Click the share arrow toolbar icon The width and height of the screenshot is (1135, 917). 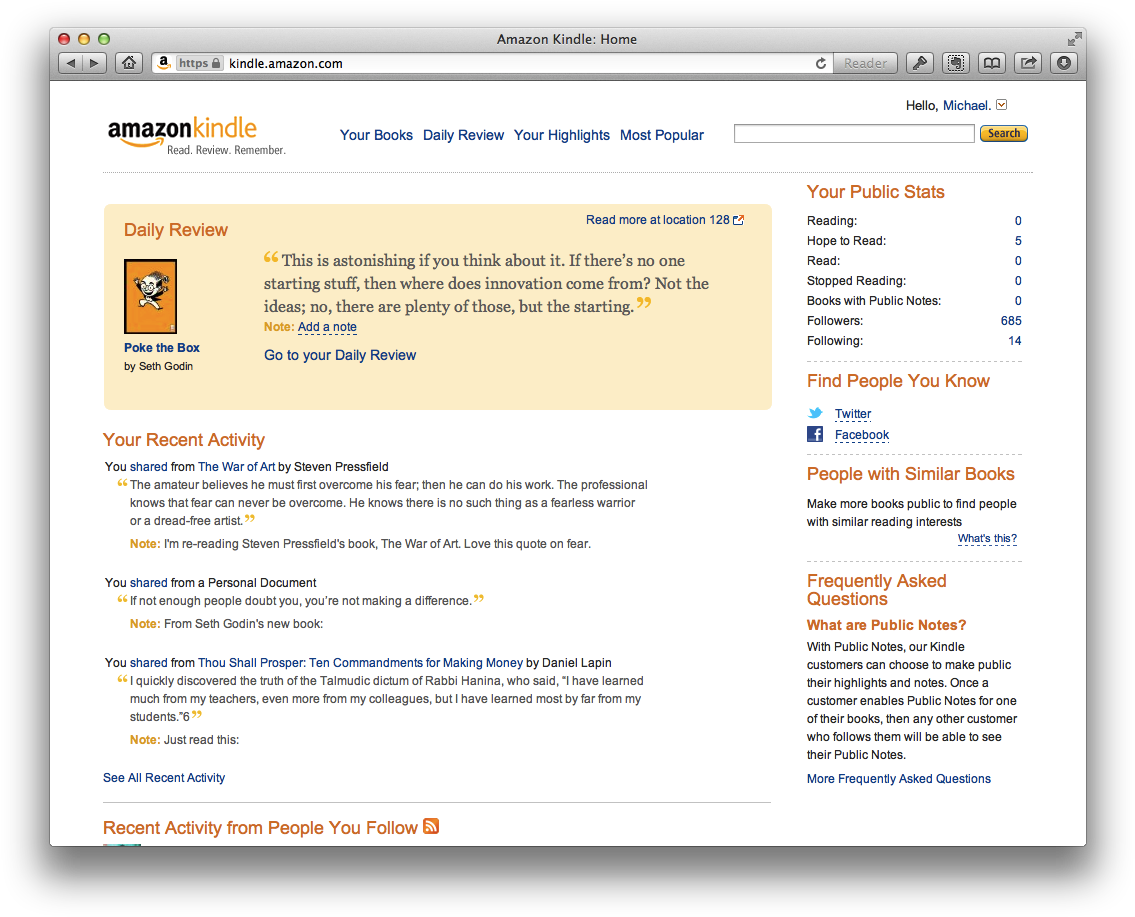[x=1028, y=63]
